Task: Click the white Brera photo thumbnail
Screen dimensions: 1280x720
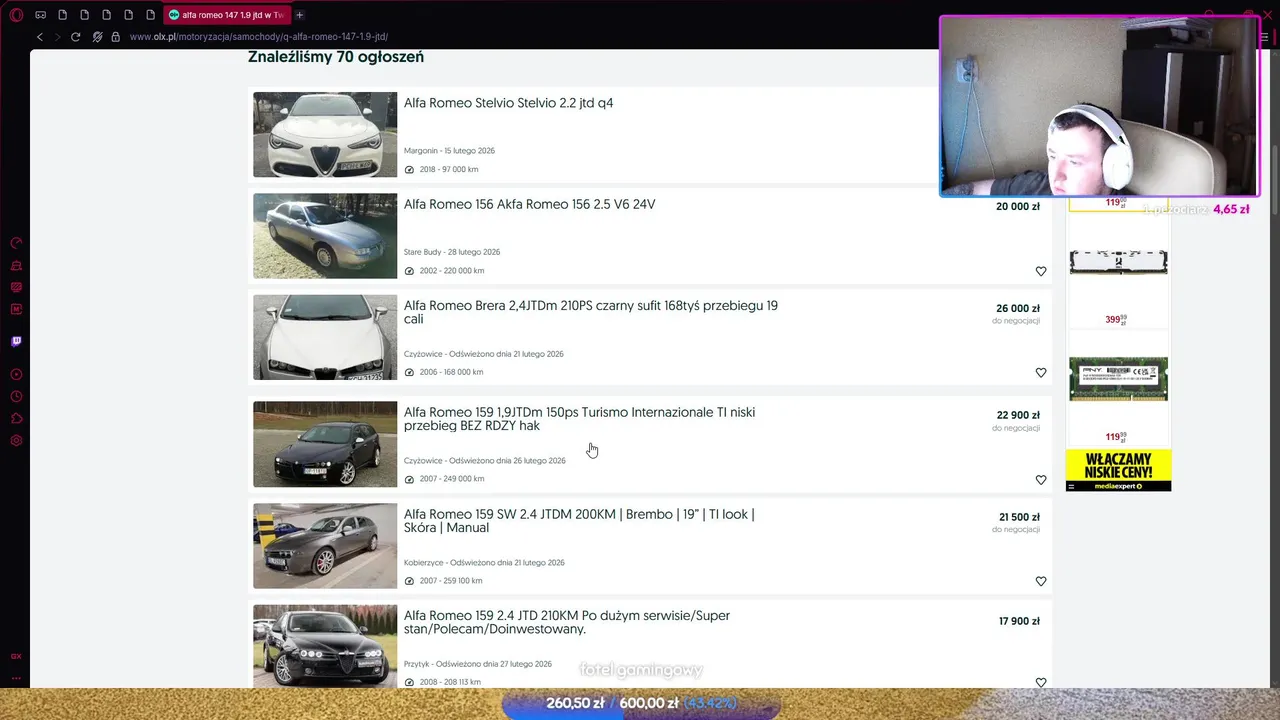Action: tap(325, 337)
